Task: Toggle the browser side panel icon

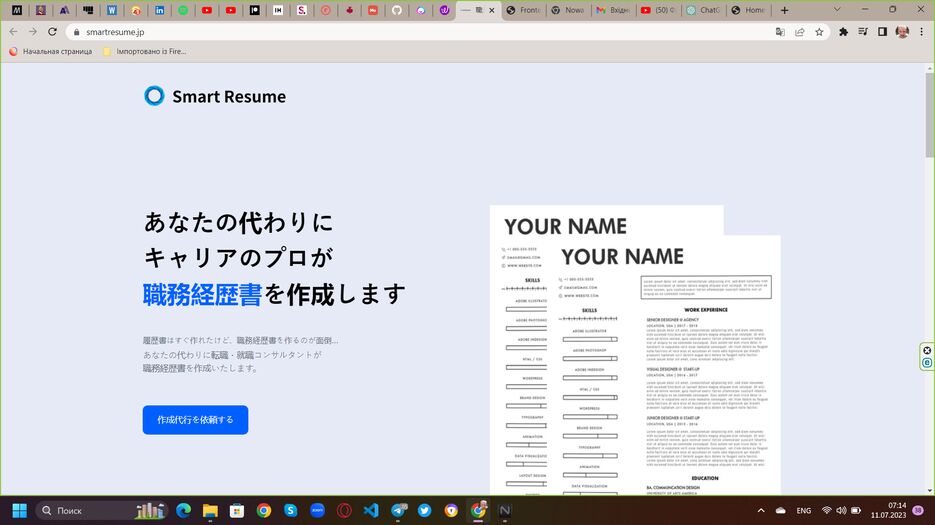Action: [x=882, y=31]
